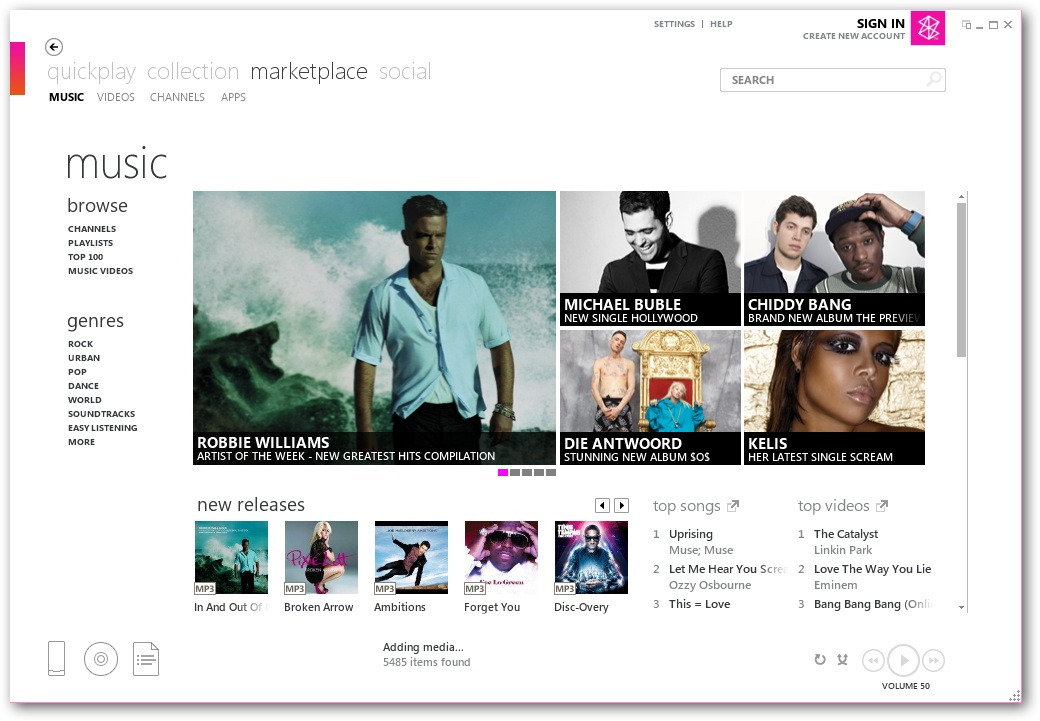Browse MUSIC VIDEOS
Viewport: 1040px width, 721px height.
[100, 271]
